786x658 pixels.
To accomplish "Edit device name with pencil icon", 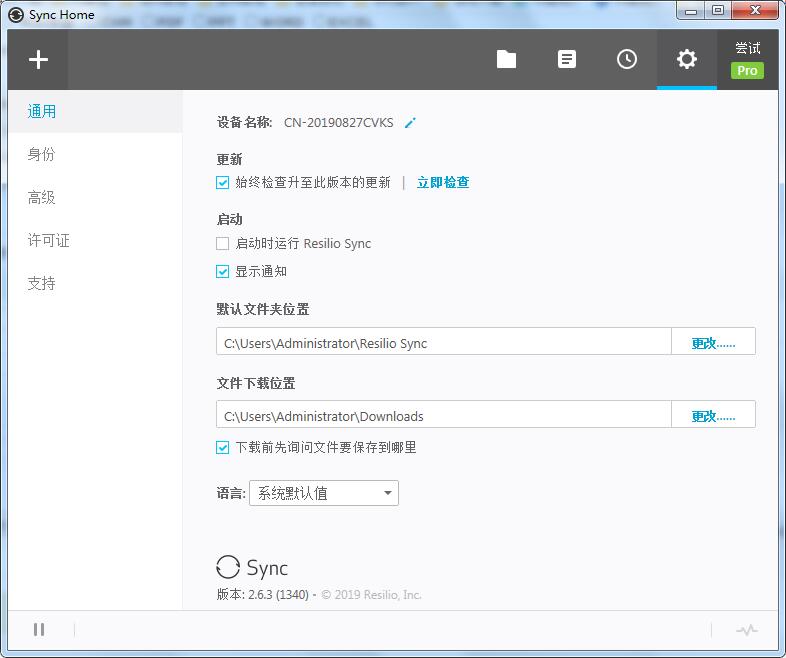I will click(x=410, y=123).
